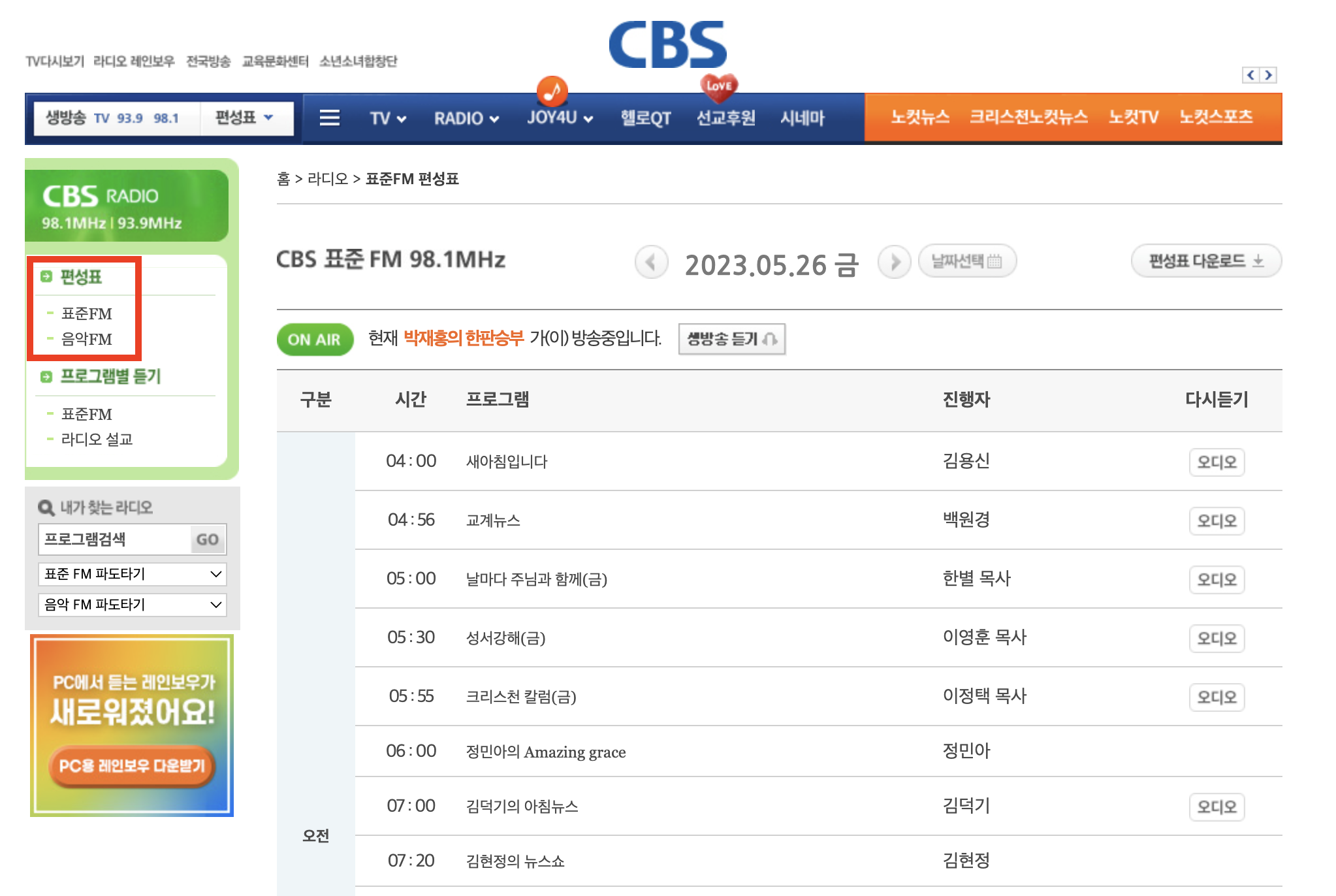1336x896 pixels.
Task: Click the small right arrow at top right
Action: click(1268, 75)
